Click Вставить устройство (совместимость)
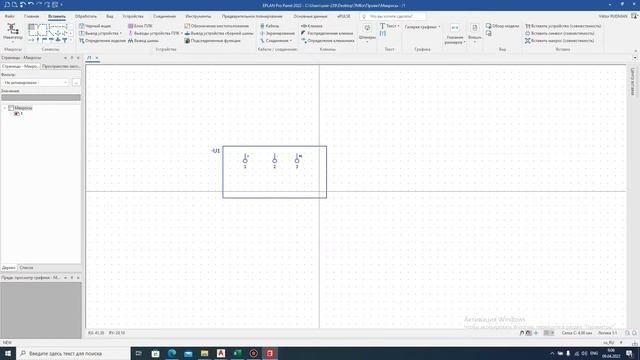Viewport: 640px width, 360px height. point(563,26)
